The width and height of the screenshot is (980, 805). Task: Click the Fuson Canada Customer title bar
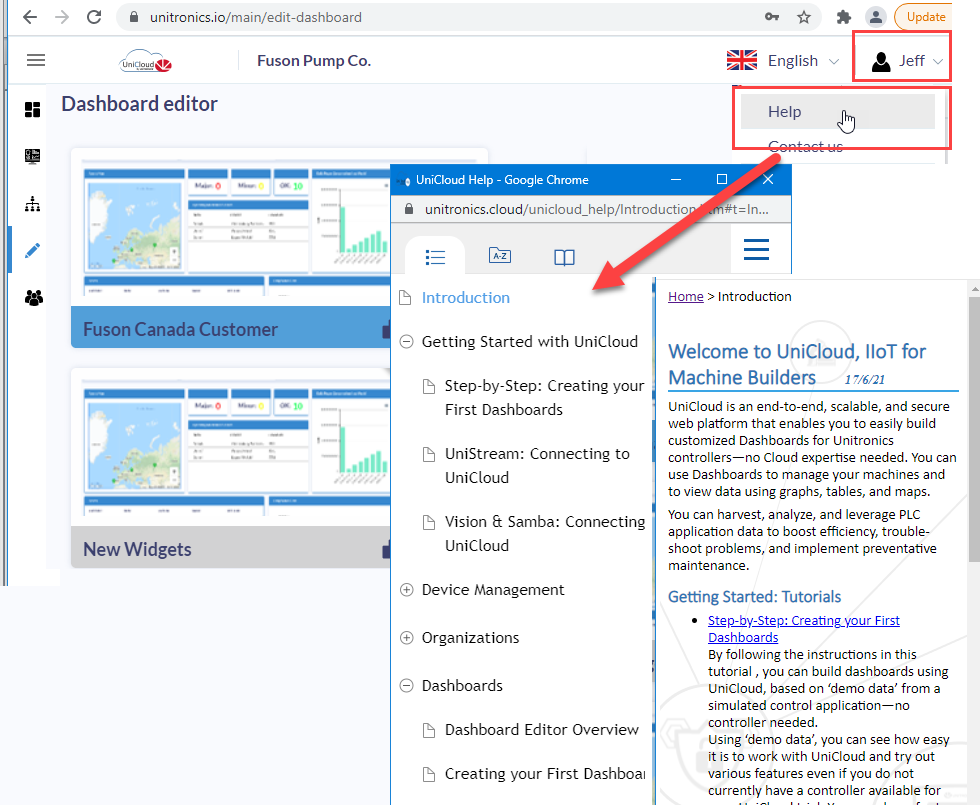pyautogui.click(x=231, y=328)
